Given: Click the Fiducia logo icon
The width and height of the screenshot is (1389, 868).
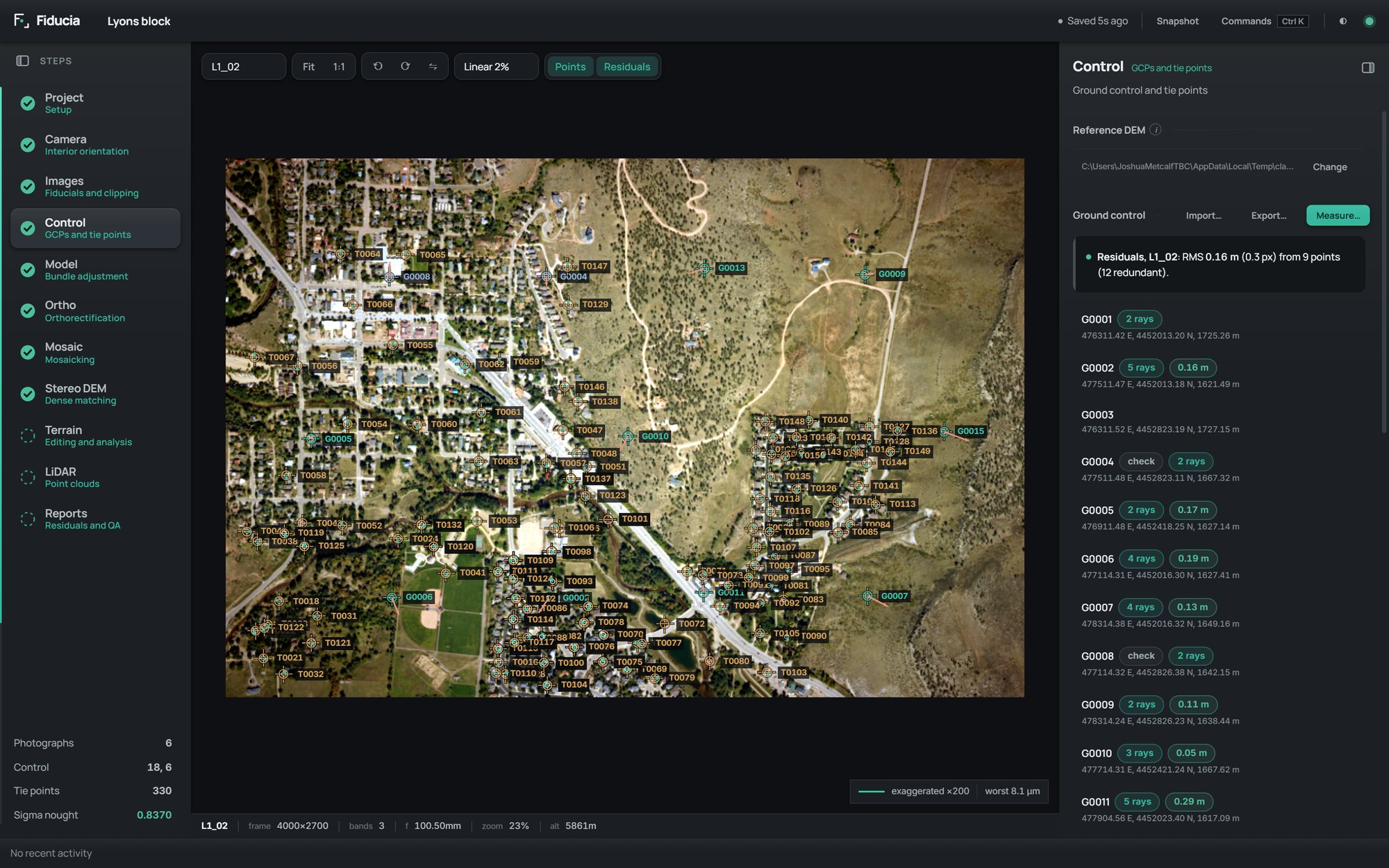Looking at the screenshot, I should tap(22, 21).
